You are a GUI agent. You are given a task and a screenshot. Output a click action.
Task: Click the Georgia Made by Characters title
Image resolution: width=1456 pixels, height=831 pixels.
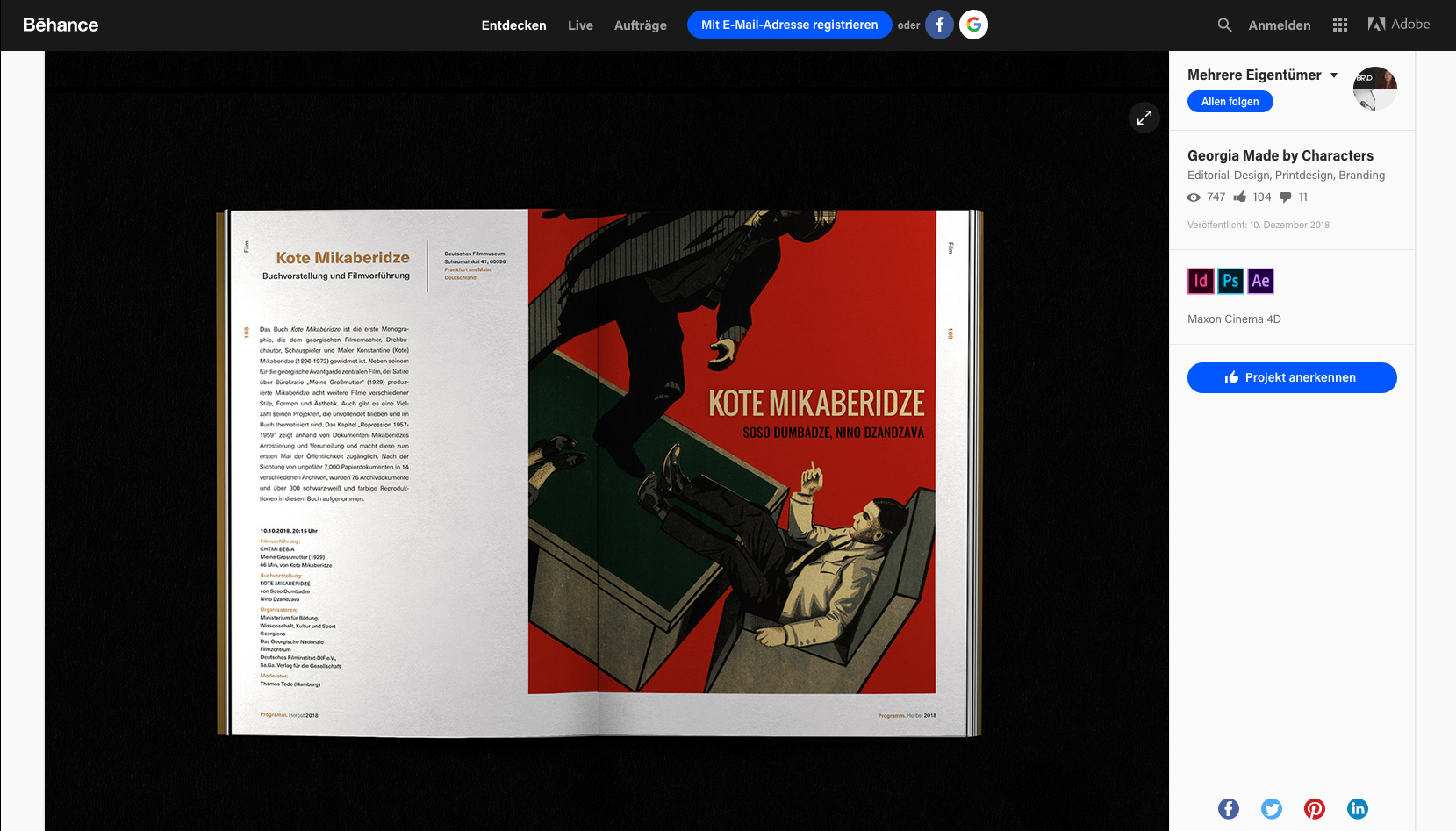(x=1280, y=155)
